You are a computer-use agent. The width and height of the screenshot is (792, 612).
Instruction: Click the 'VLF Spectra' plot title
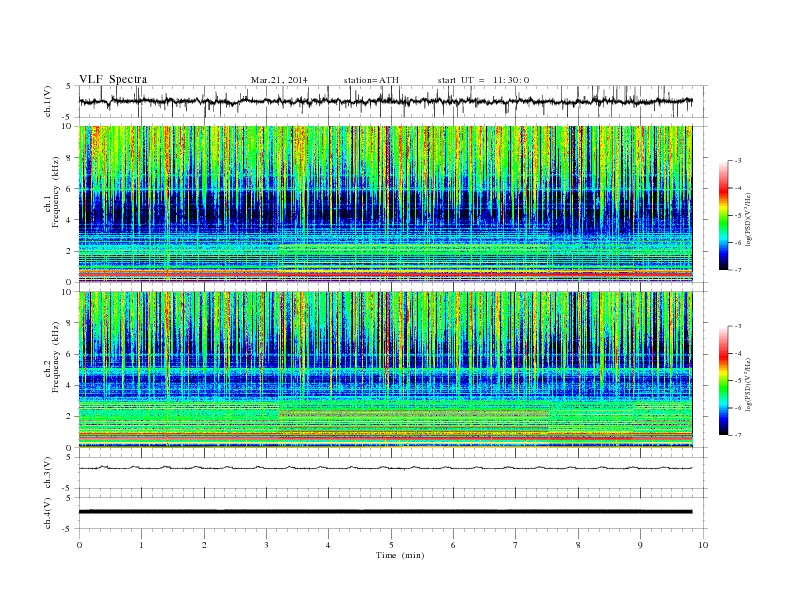[113, 79]
